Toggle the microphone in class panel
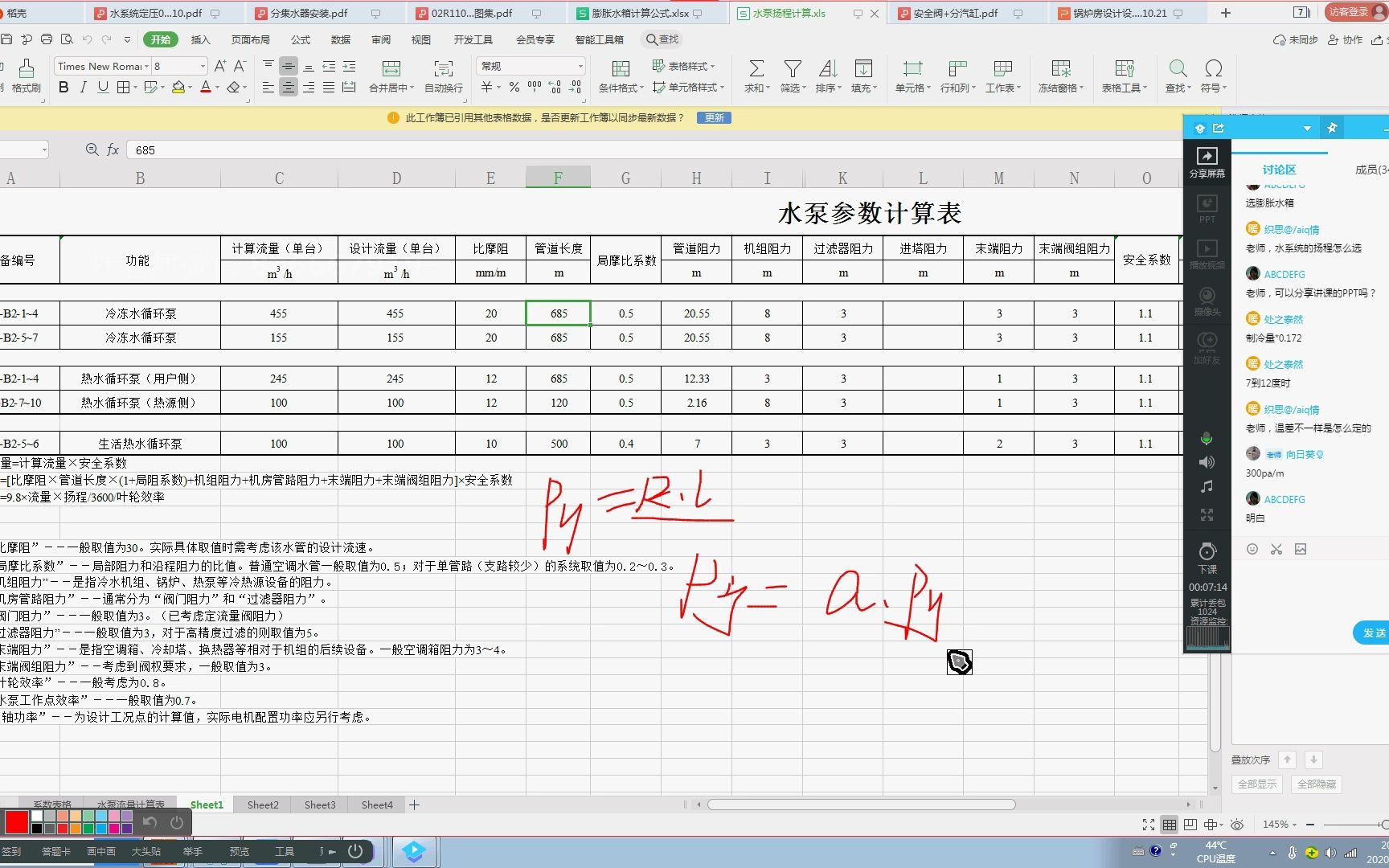1389x868 pixels. point(1207,438)
